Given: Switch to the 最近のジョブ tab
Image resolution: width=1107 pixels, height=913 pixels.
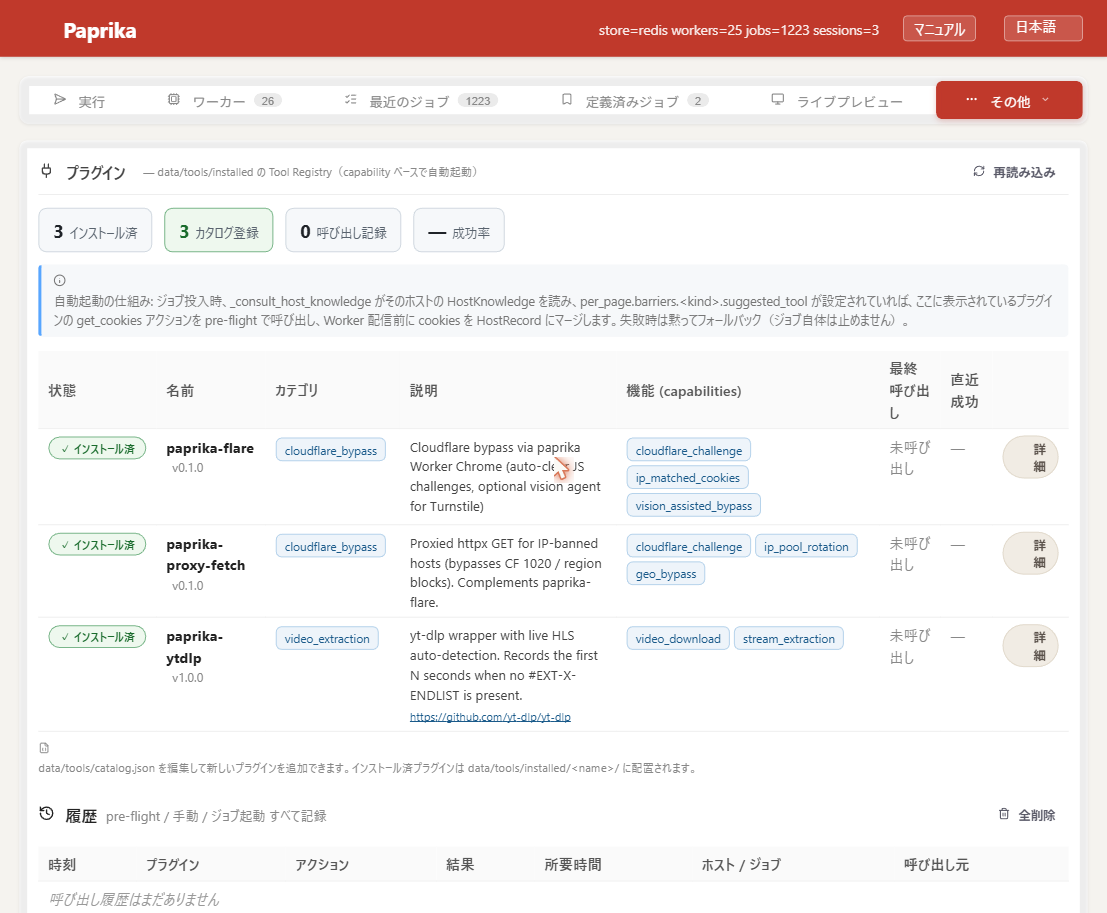Looking at the screenshot, I should tap(421, 100).
